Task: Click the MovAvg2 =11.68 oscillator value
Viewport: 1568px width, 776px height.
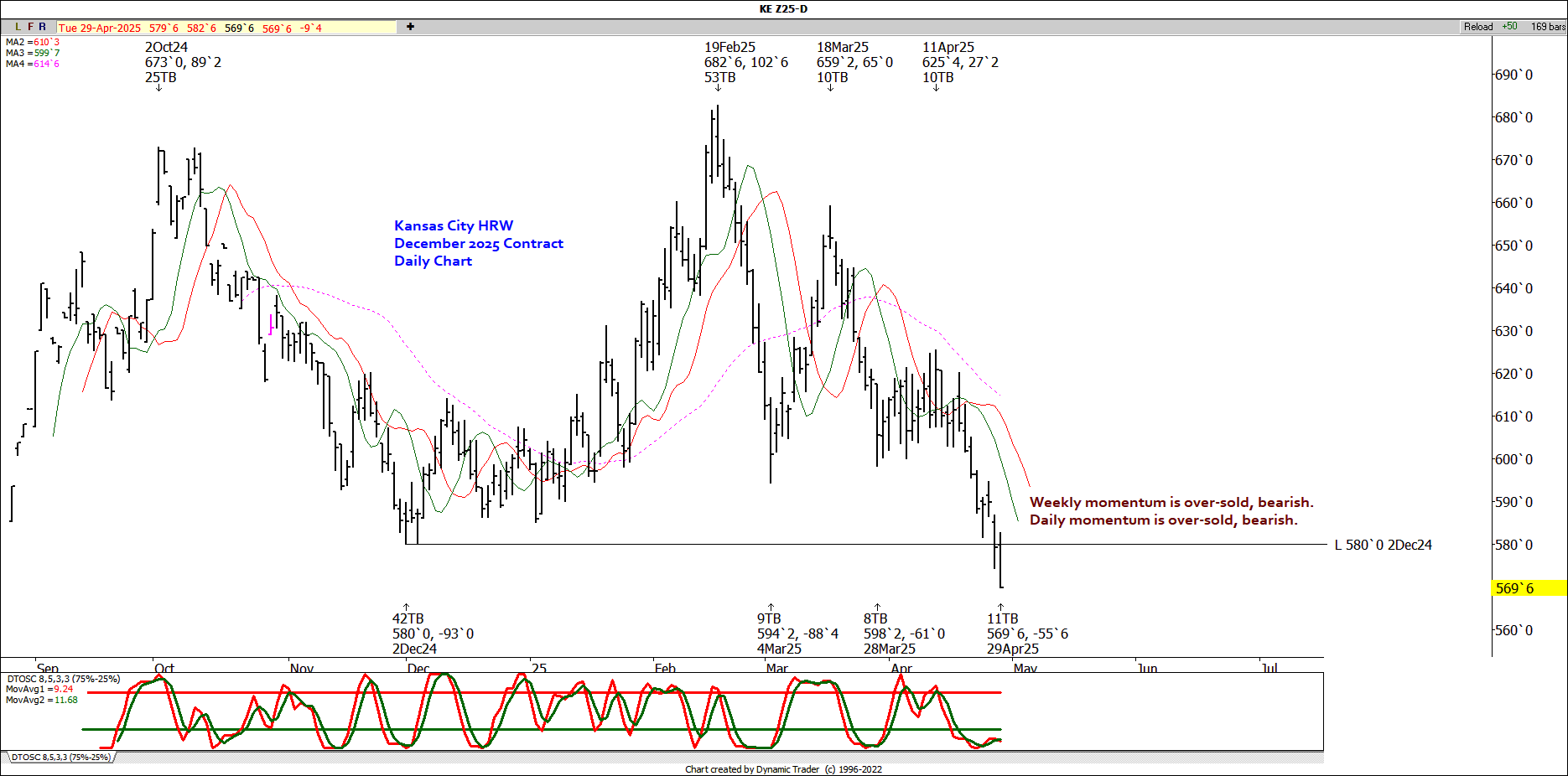Action: click(x=42, y=700)
